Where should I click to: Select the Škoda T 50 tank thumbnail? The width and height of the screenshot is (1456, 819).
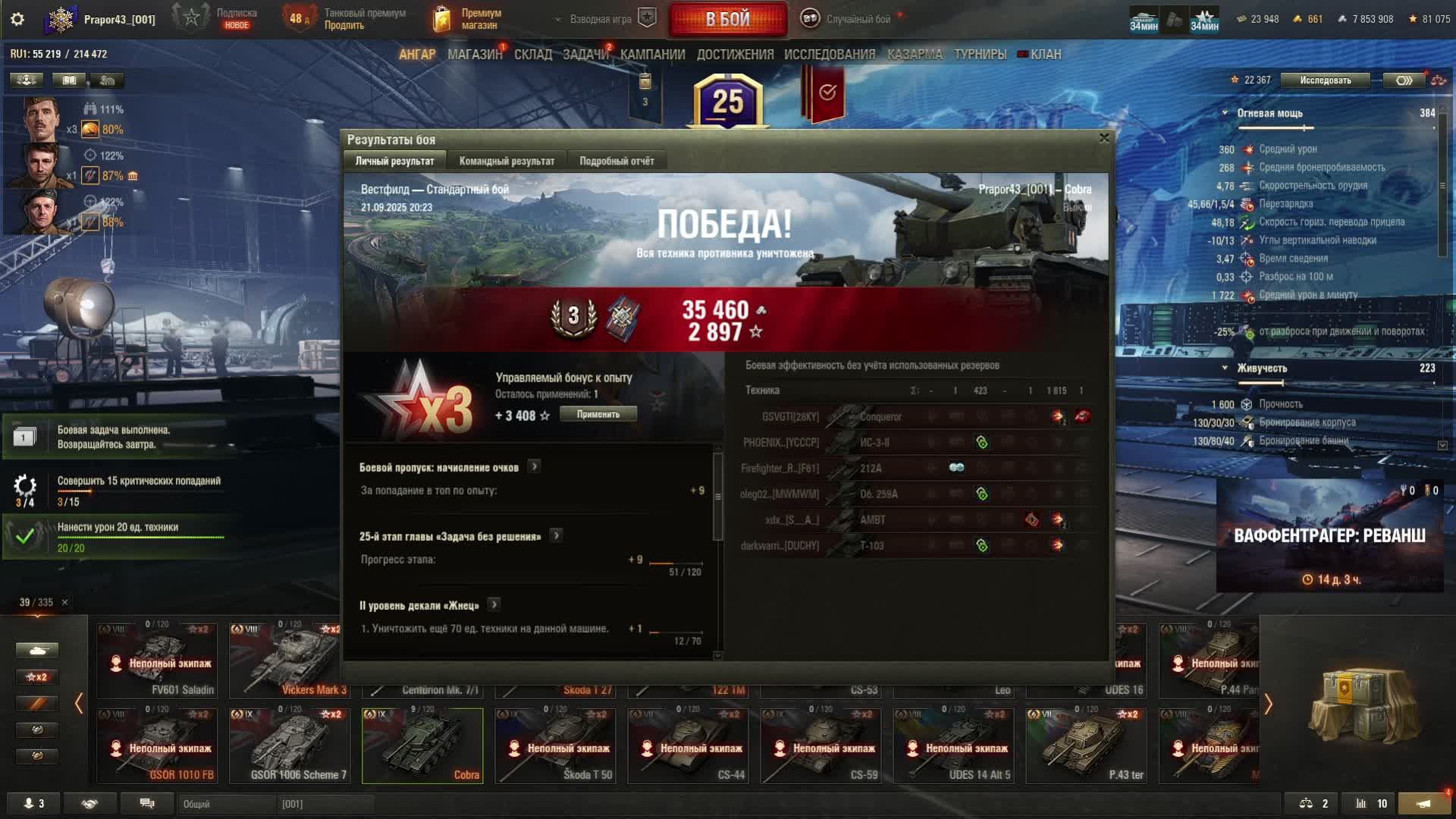[555, 745]
